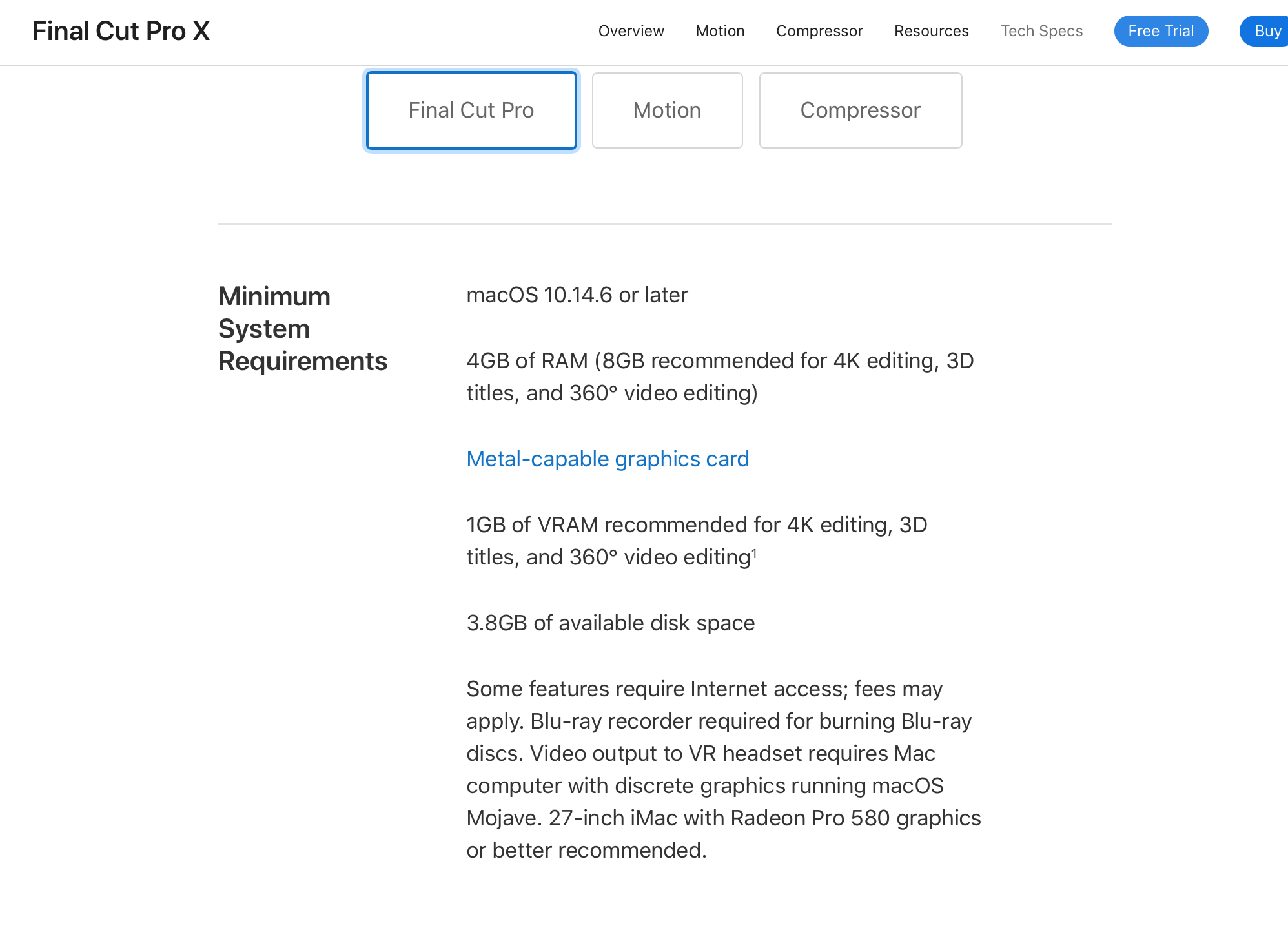1288x932 pixels.
Task: Click the paragraph about Internet access fees
Action: [724, 769]
